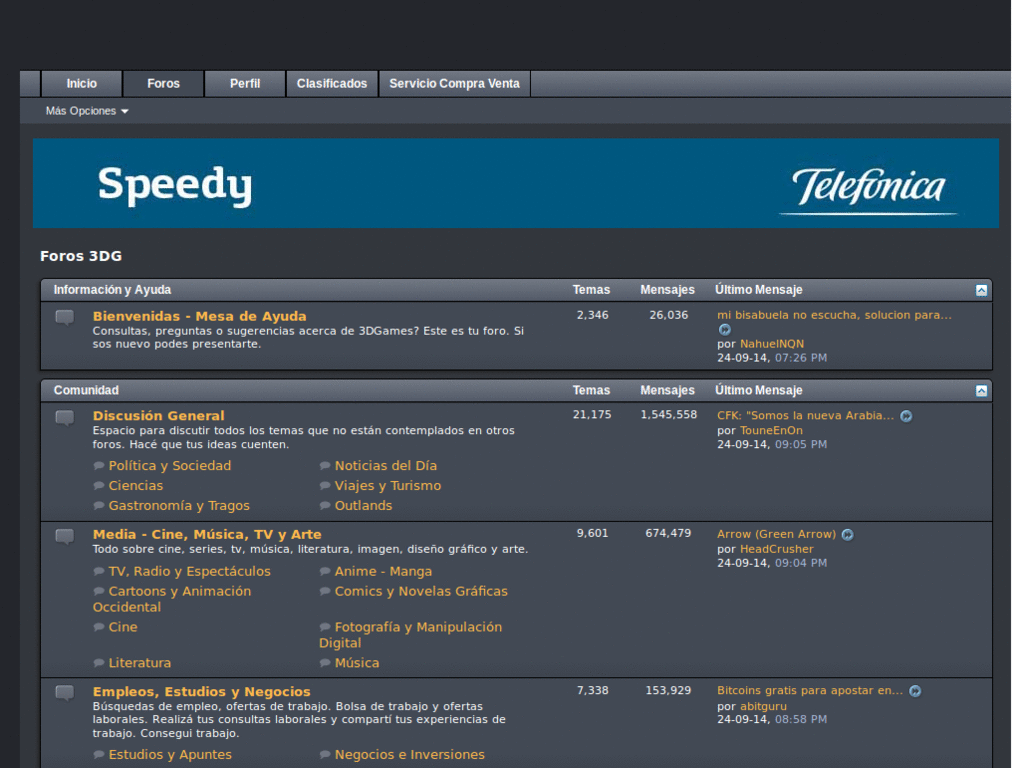1024x768 pixels.
Task: Click forum status icon beside Bienvenidas - Mesa de Ayuda
Action: [x=65, y=318]
